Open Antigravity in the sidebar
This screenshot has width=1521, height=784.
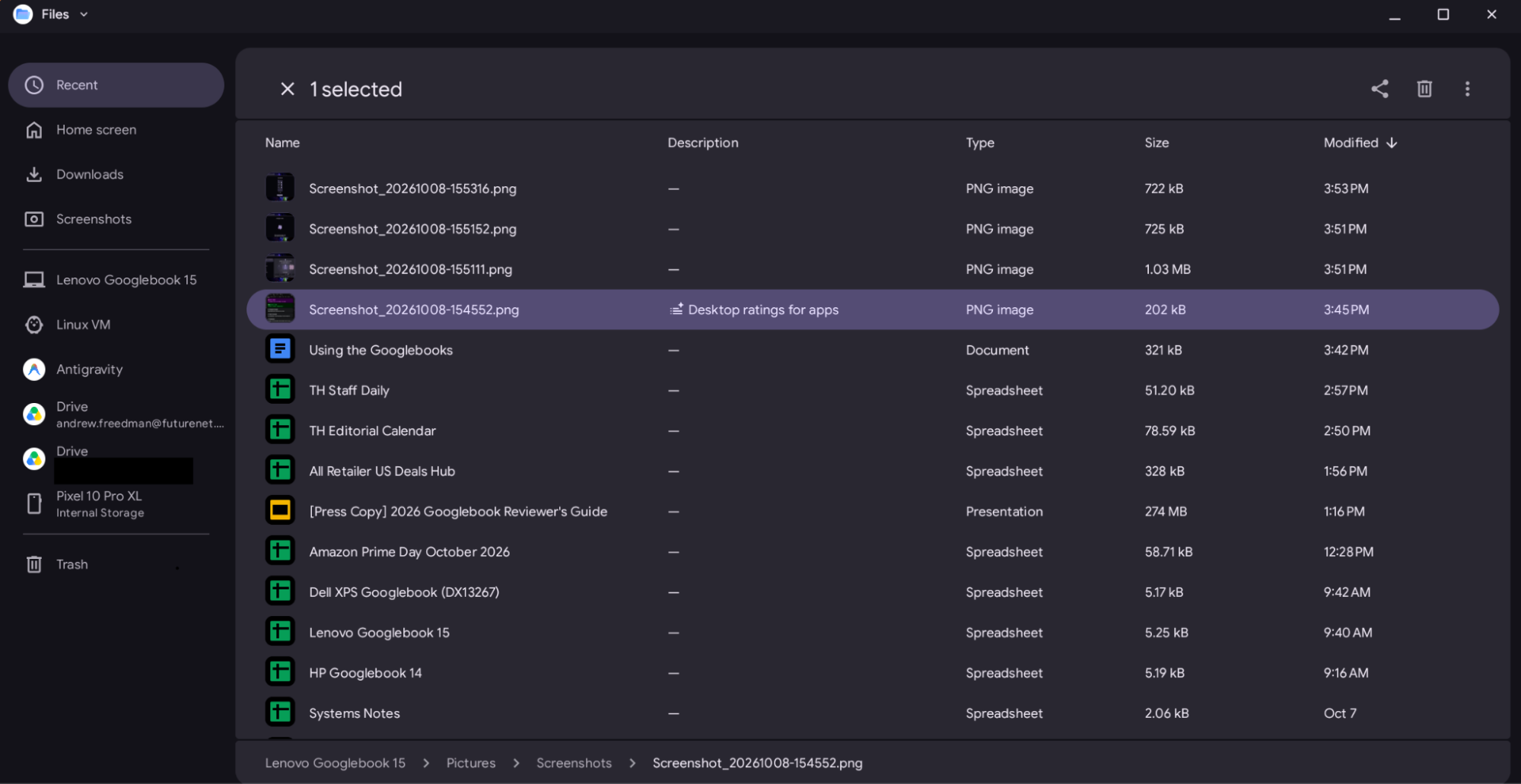coord(116,370)
